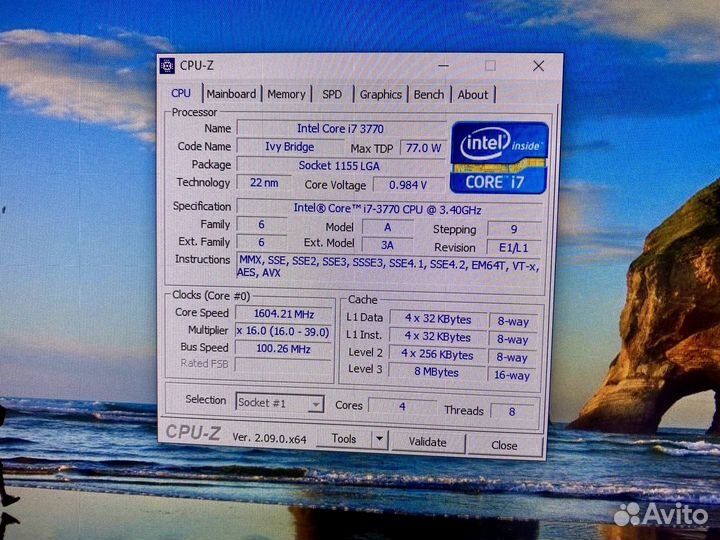Screen dimensions: 720x540
Task: Click the Technology value '22 nm'
Action: 264,183
